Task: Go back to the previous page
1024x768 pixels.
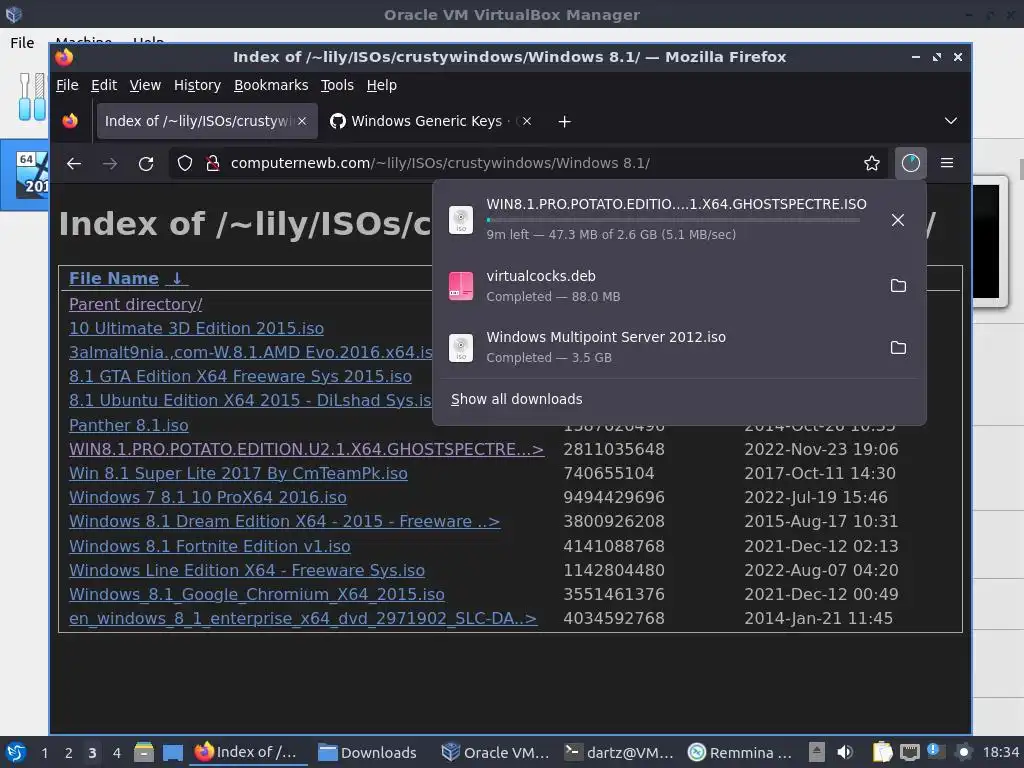Action: [x=74, y=163]
